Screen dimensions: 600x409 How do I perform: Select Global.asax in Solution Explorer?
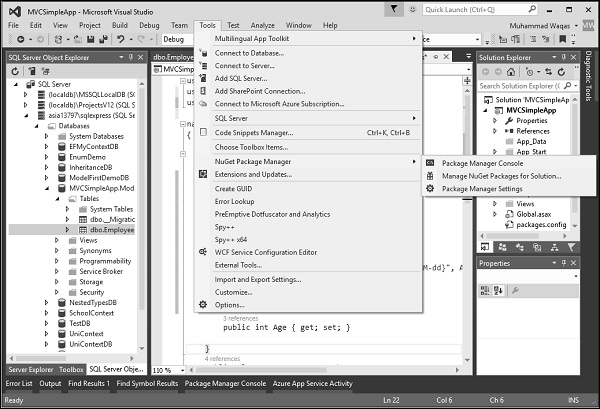click(533, 214)
